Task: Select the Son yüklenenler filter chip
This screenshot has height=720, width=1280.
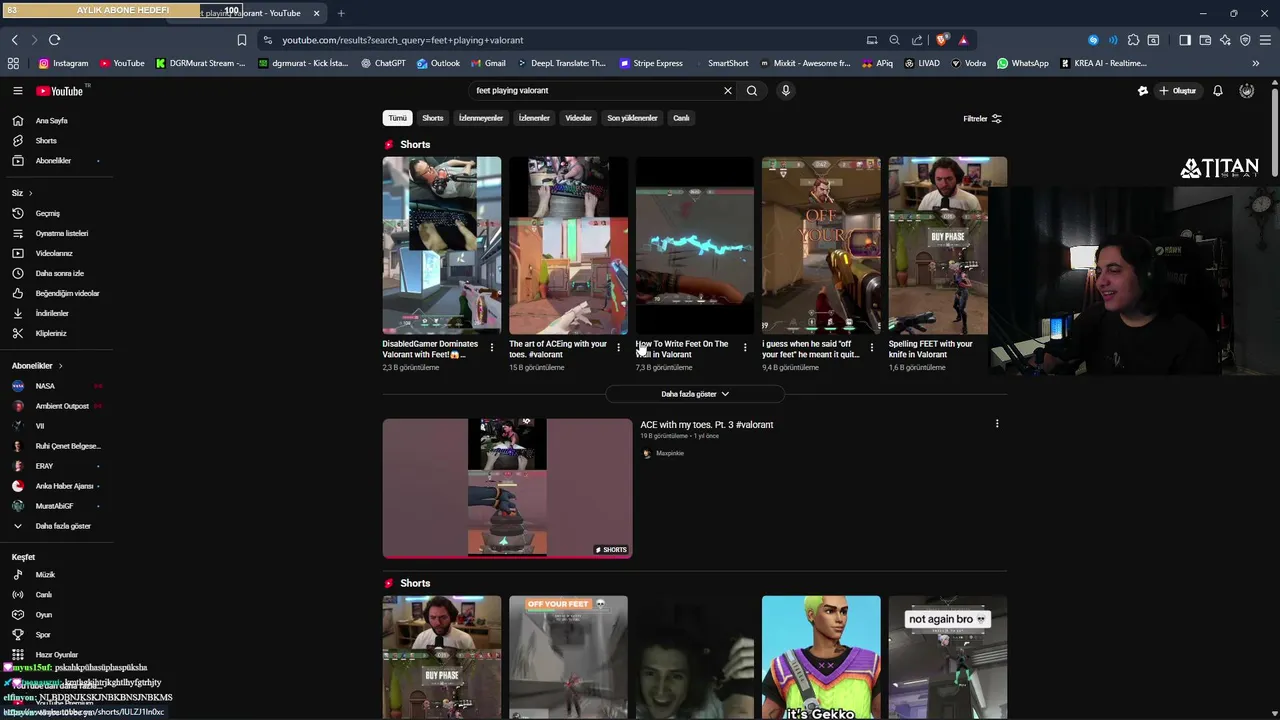Action: point(632,118)
